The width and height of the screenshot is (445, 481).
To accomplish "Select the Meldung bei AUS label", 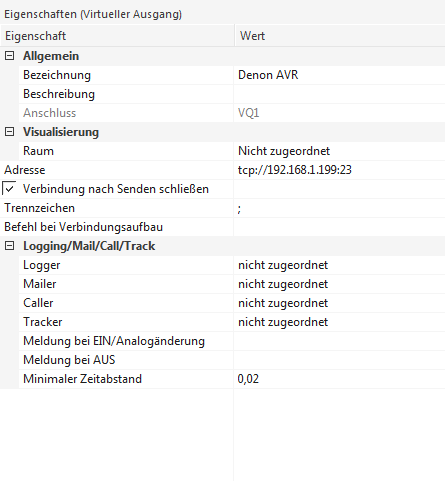I will point(69,360).
